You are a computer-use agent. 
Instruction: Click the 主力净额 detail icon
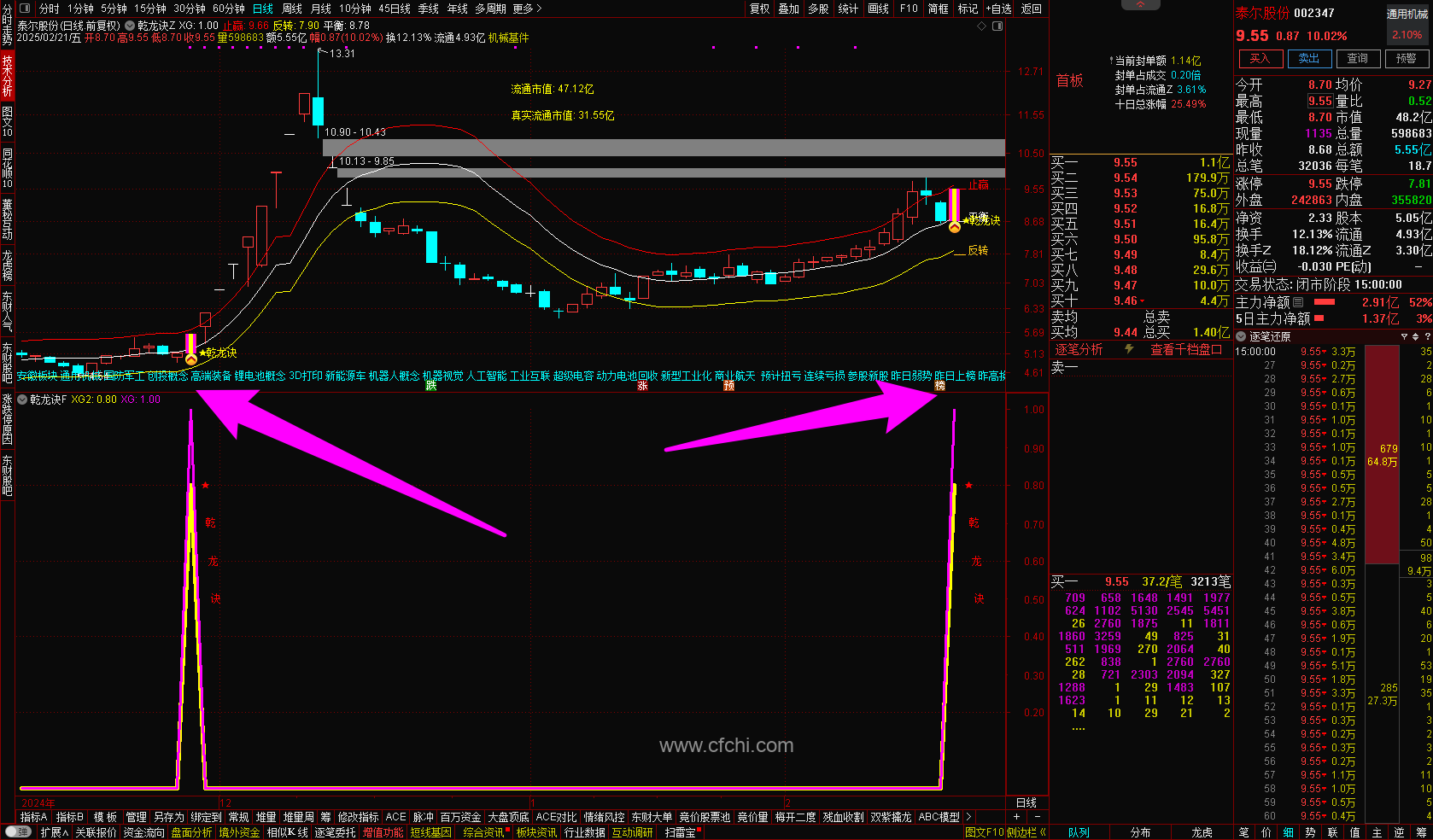pos(1298,302)
